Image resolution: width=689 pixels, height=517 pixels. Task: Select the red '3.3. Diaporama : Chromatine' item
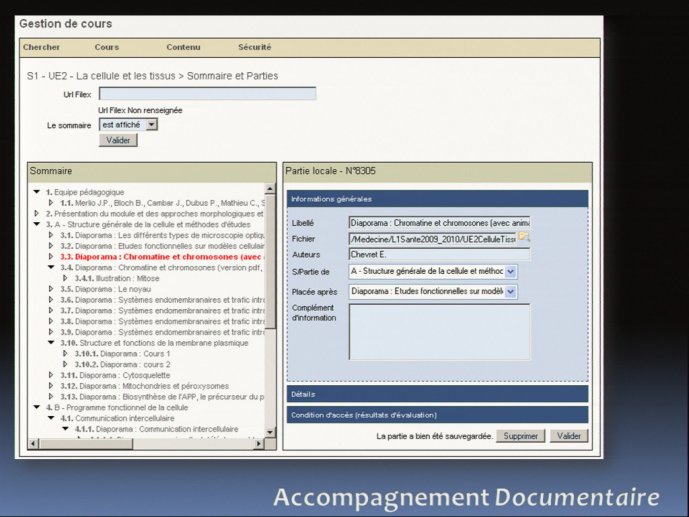163,257
